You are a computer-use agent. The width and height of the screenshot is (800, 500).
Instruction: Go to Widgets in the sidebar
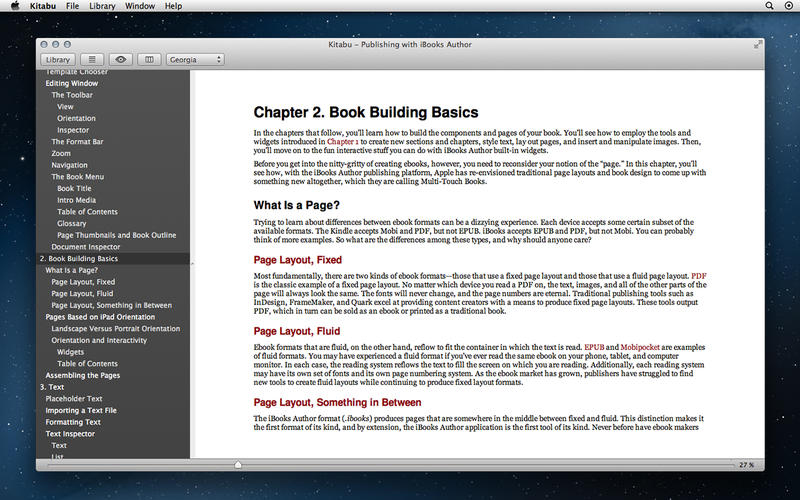pyautogui.click(x=70, y=353)
